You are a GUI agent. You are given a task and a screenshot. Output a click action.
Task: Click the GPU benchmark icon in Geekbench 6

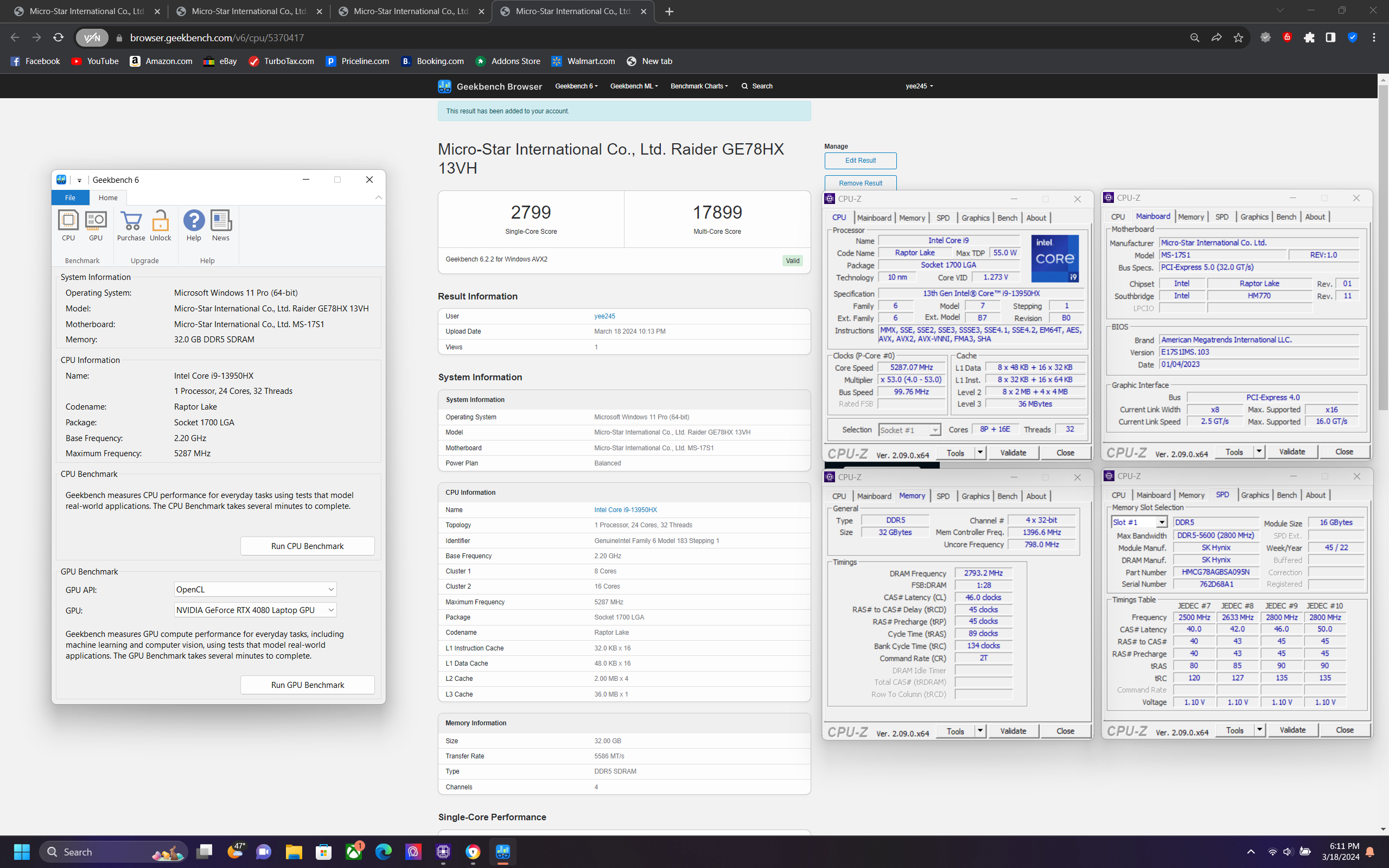click(x=95, y=225)
